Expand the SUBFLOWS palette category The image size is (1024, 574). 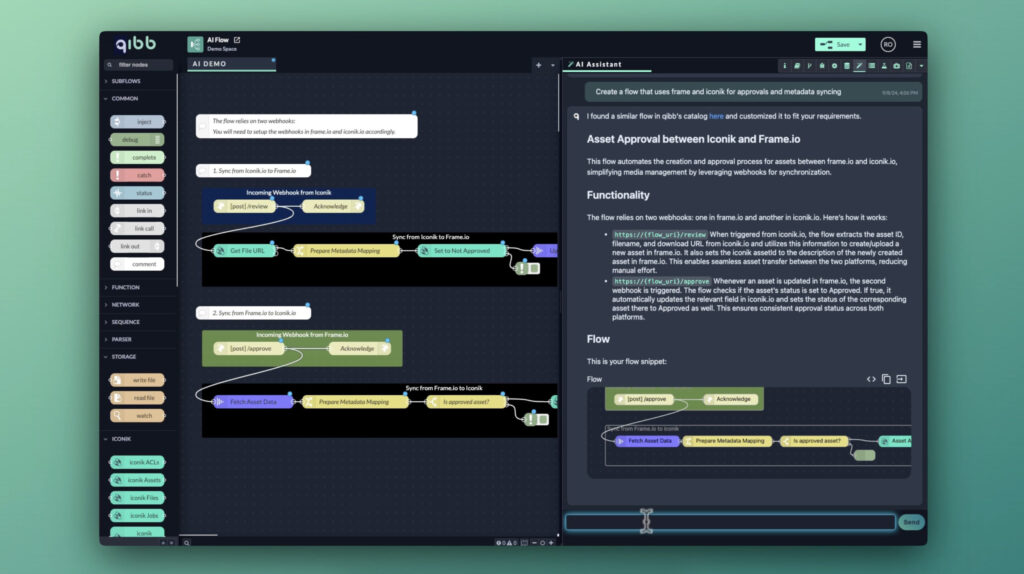(126, 81)
